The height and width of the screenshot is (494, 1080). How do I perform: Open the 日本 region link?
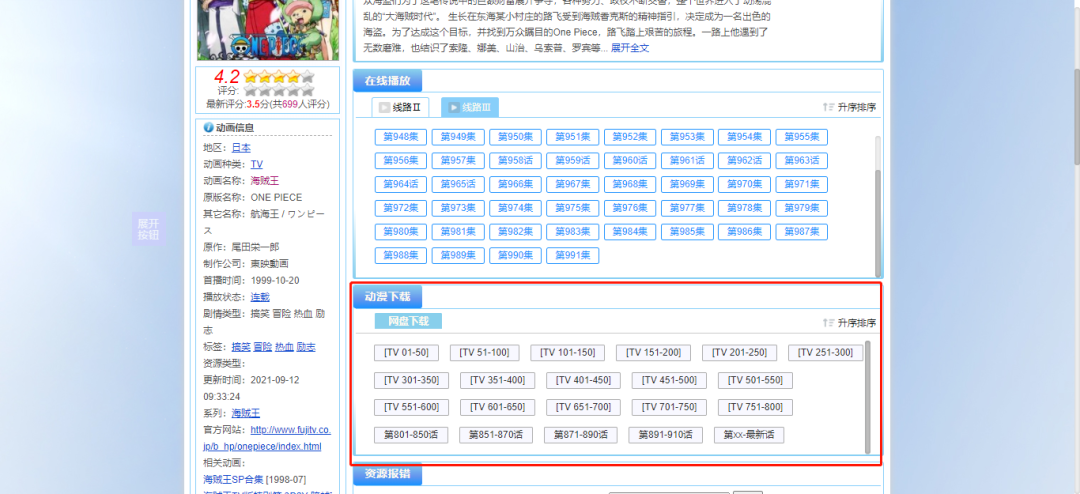click(241, 147)
